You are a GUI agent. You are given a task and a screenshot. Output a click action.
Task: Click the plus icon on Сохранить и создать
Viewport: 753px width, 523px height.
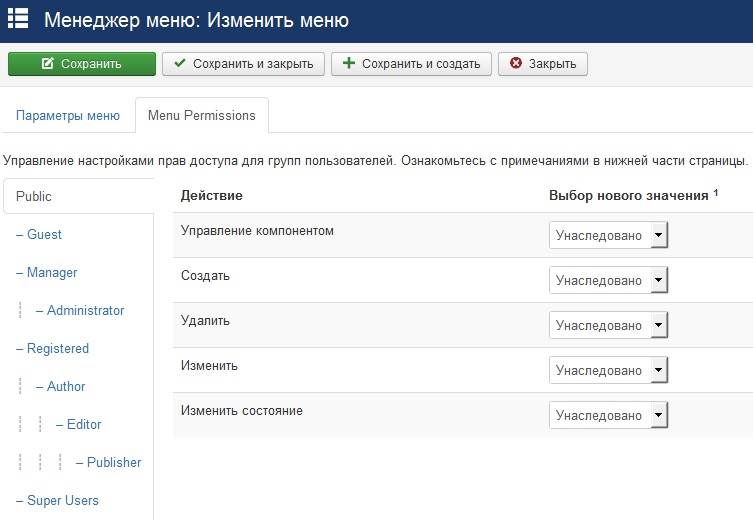[x=349, y=63]
